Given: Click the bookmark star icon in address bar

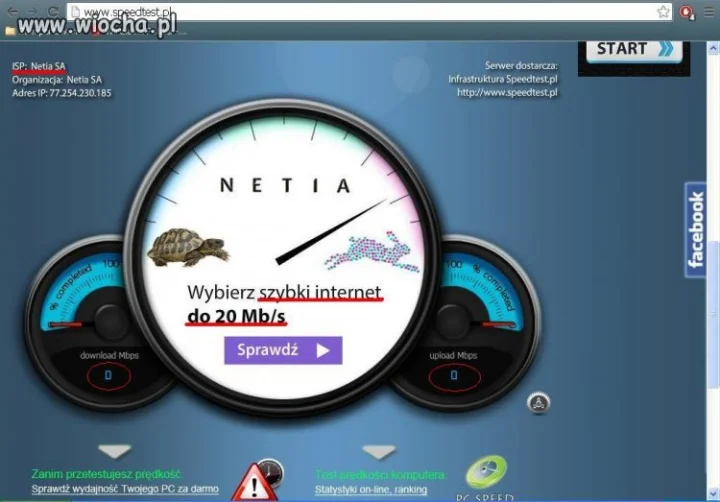Looking at the screenshot, I should (x=663, y=11).
